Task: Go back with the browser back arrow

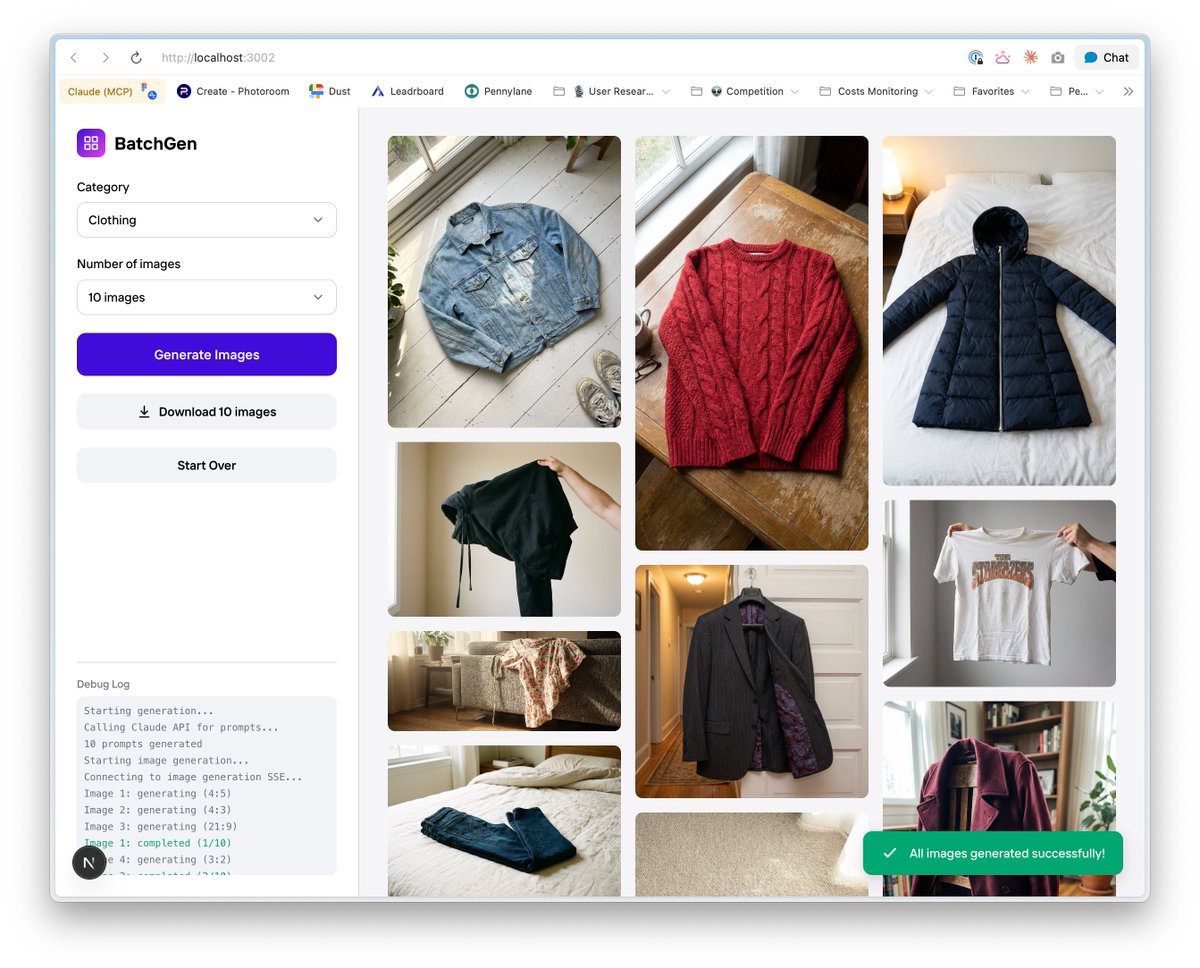Action: (74, 58)
